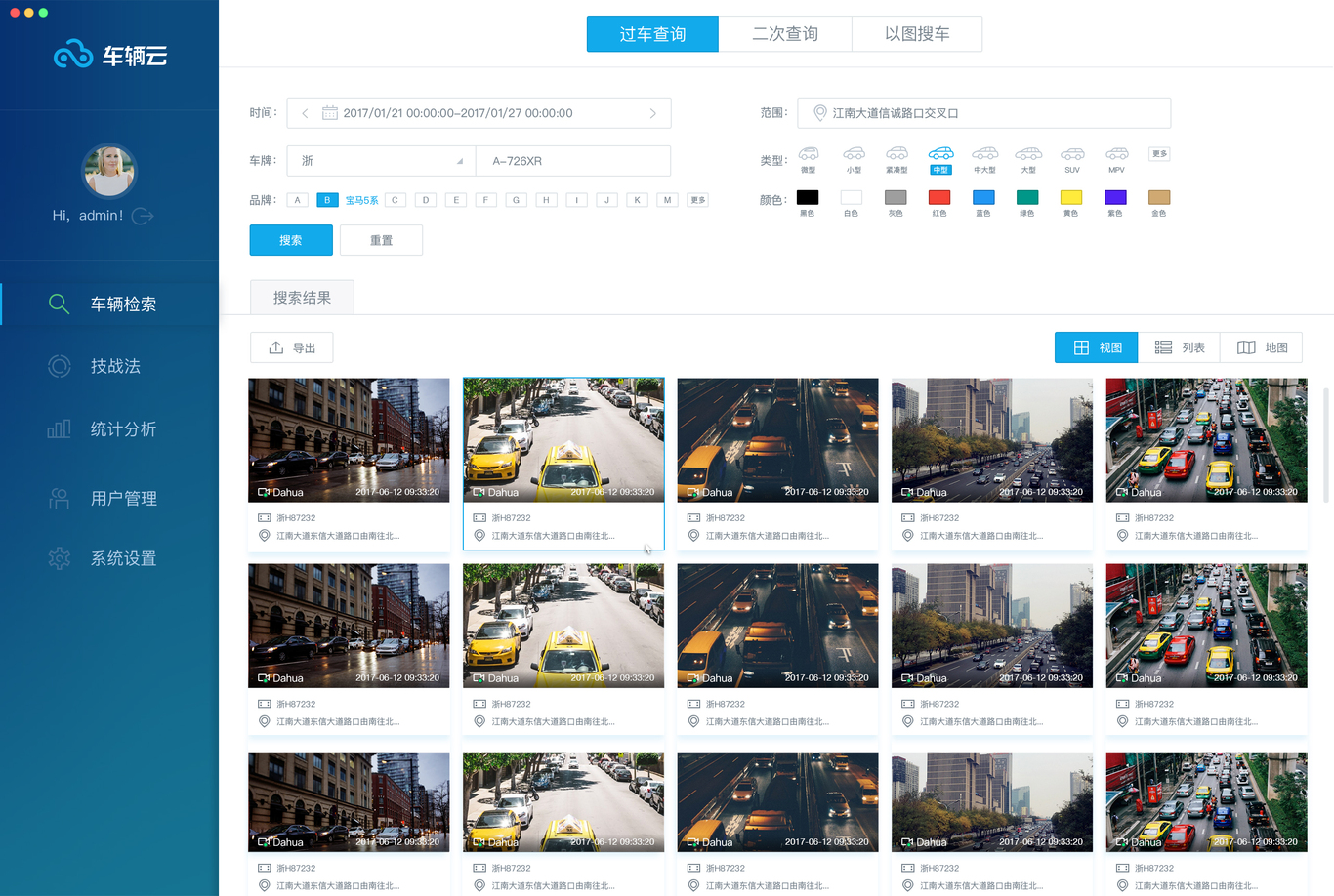Toggle selected brand letter B filter
This screenshot has width=1334, height=896.
327,200
